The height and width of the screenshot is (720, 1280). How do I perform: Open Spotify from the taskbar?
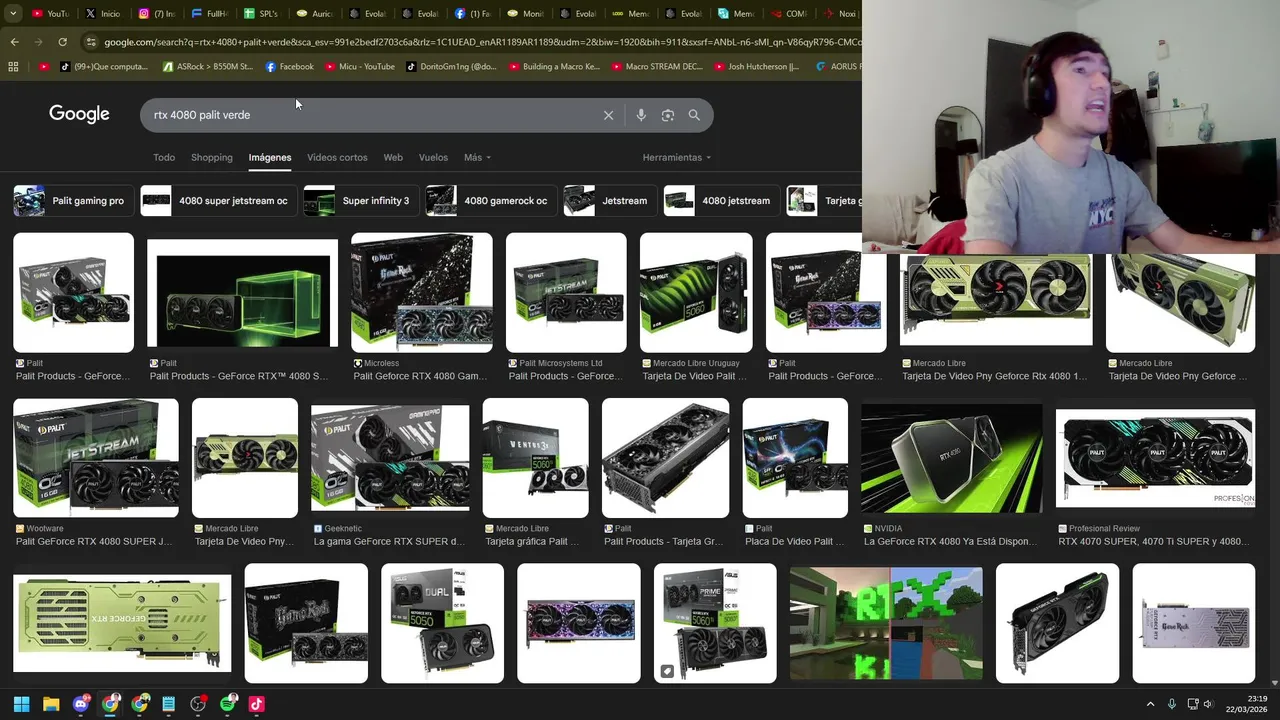[x=227, y=704]
